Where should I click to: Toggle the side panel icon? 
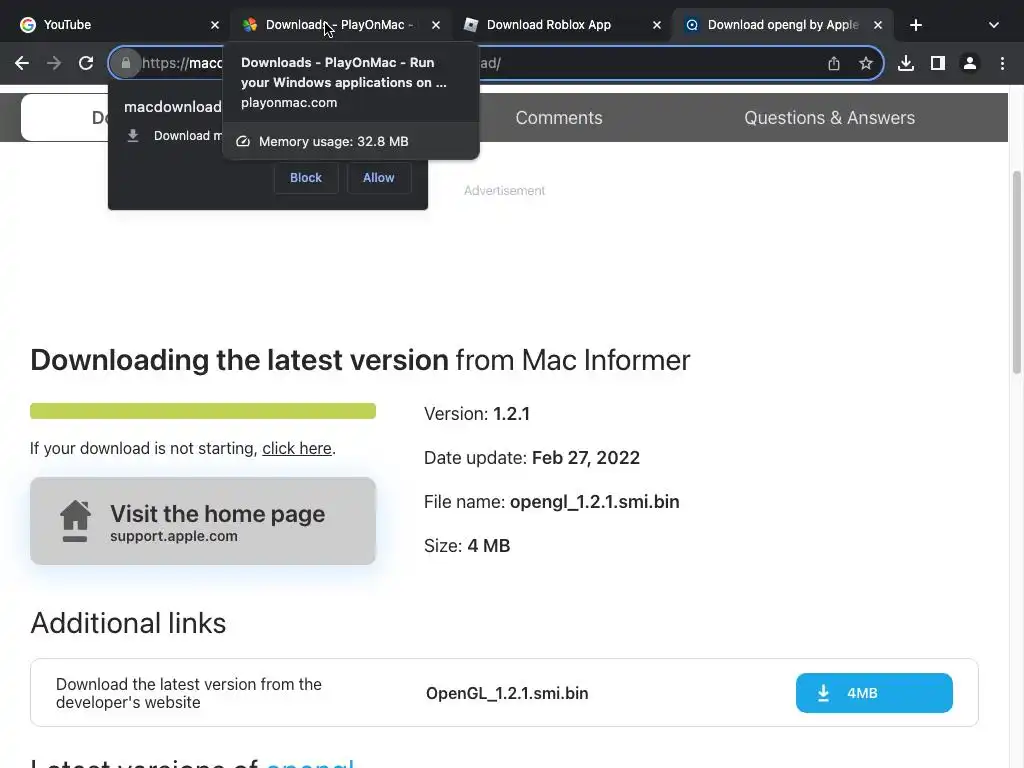click(938, 63)
